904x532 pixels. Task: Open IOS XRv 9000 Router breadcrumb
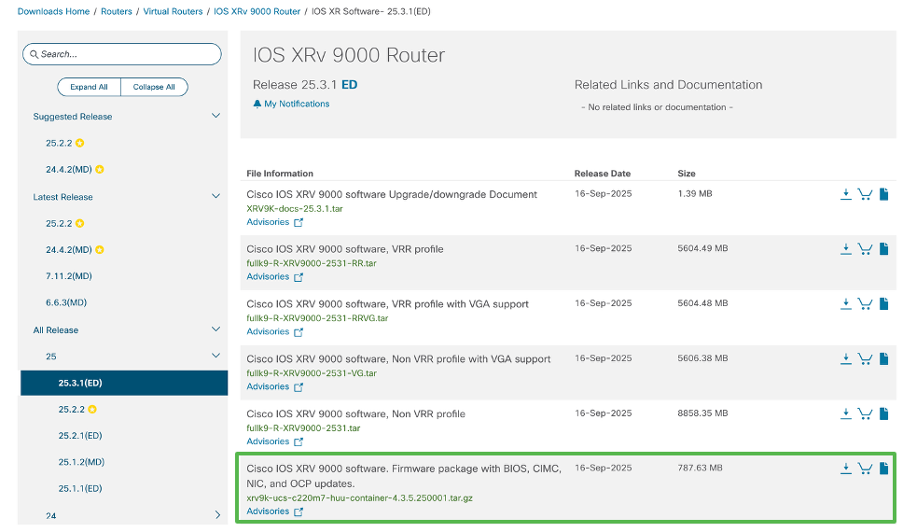click(x=257, y=12)
